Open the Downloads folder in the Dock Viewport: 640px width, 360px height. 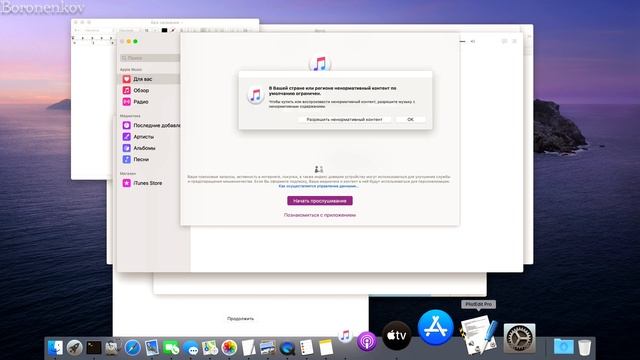(564, 347)
